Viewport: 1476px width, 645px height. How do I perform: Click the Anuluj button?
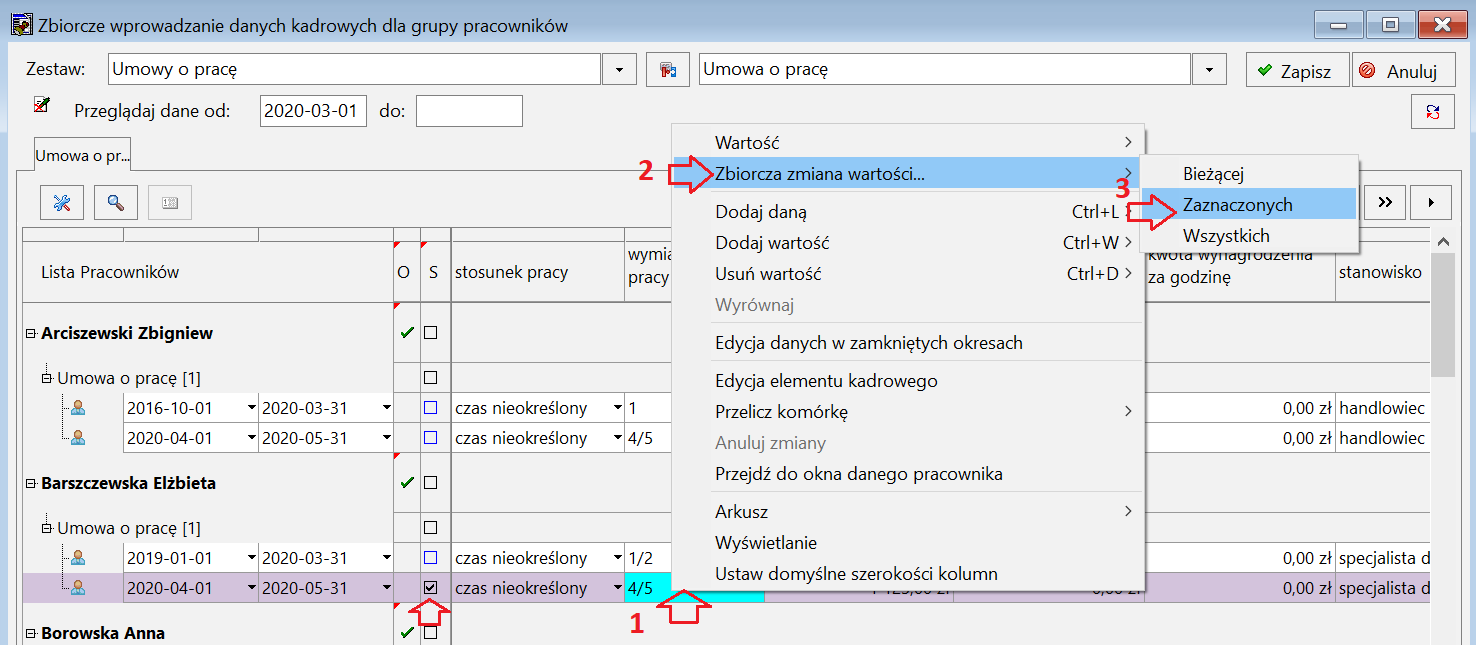point(1402,71)
